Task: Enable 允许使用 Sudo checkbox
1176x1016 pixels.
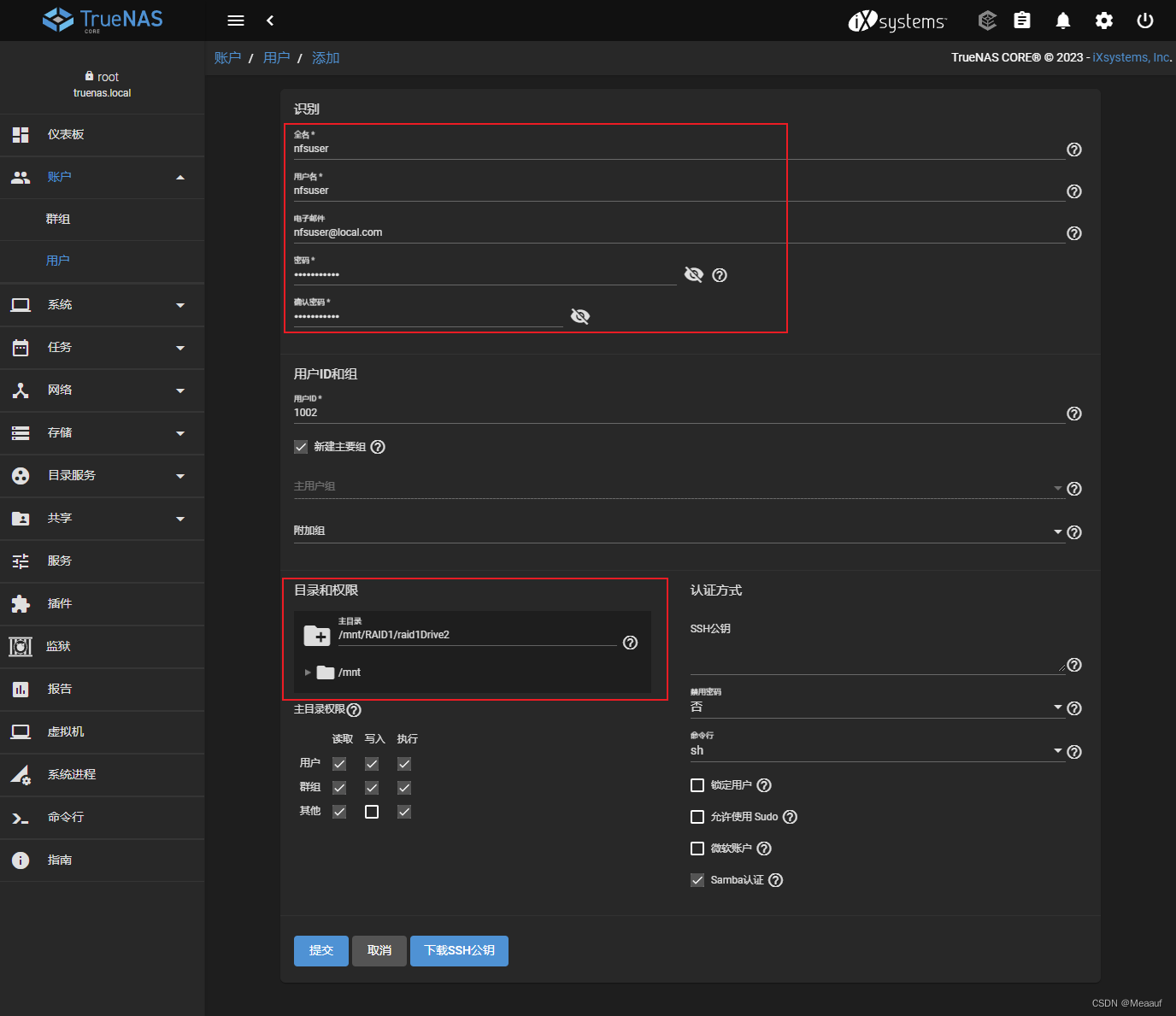Action: 697,817
